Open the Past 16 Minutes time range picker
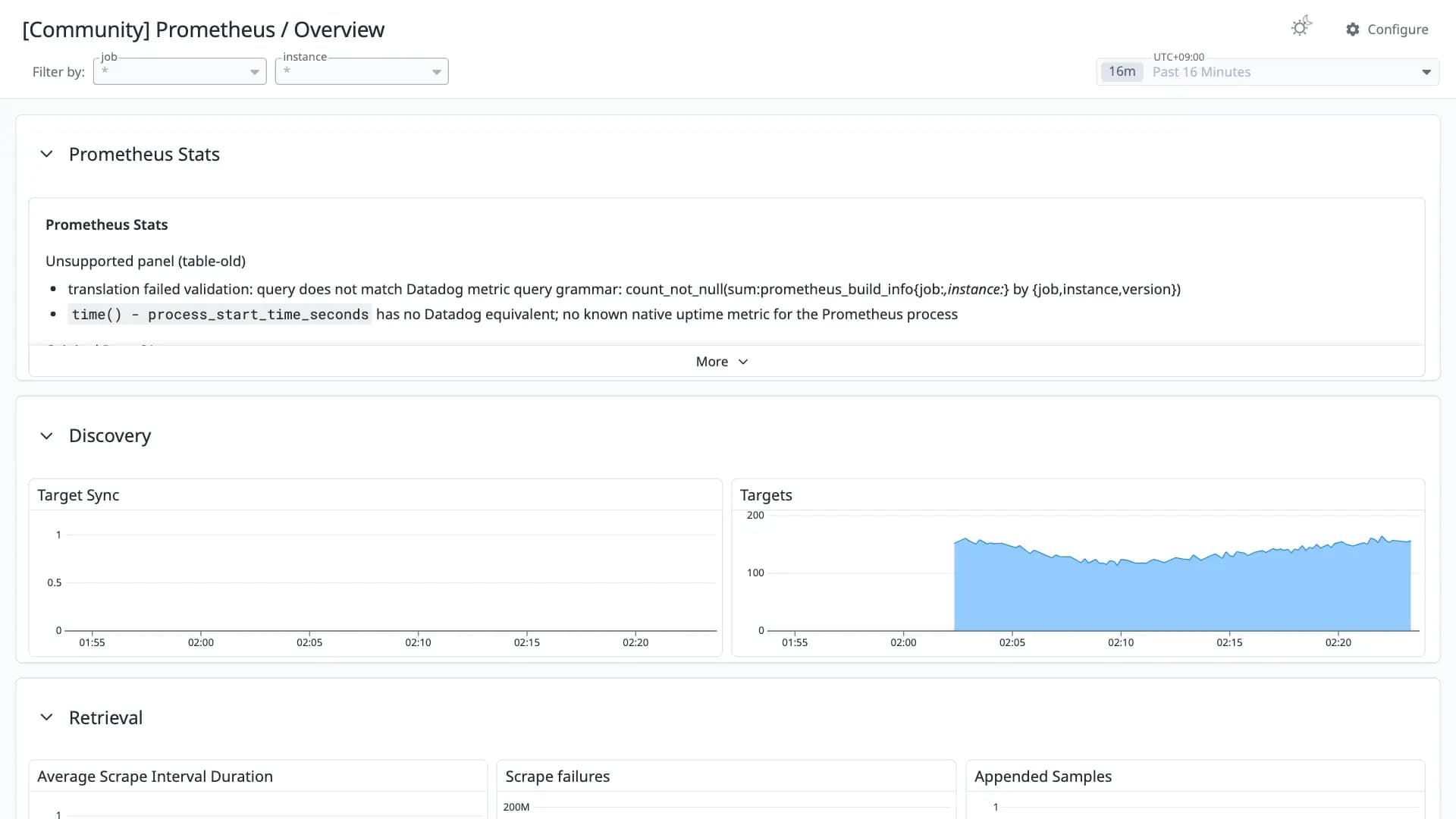This screenshot has width=1456, height=819. 1267,72
